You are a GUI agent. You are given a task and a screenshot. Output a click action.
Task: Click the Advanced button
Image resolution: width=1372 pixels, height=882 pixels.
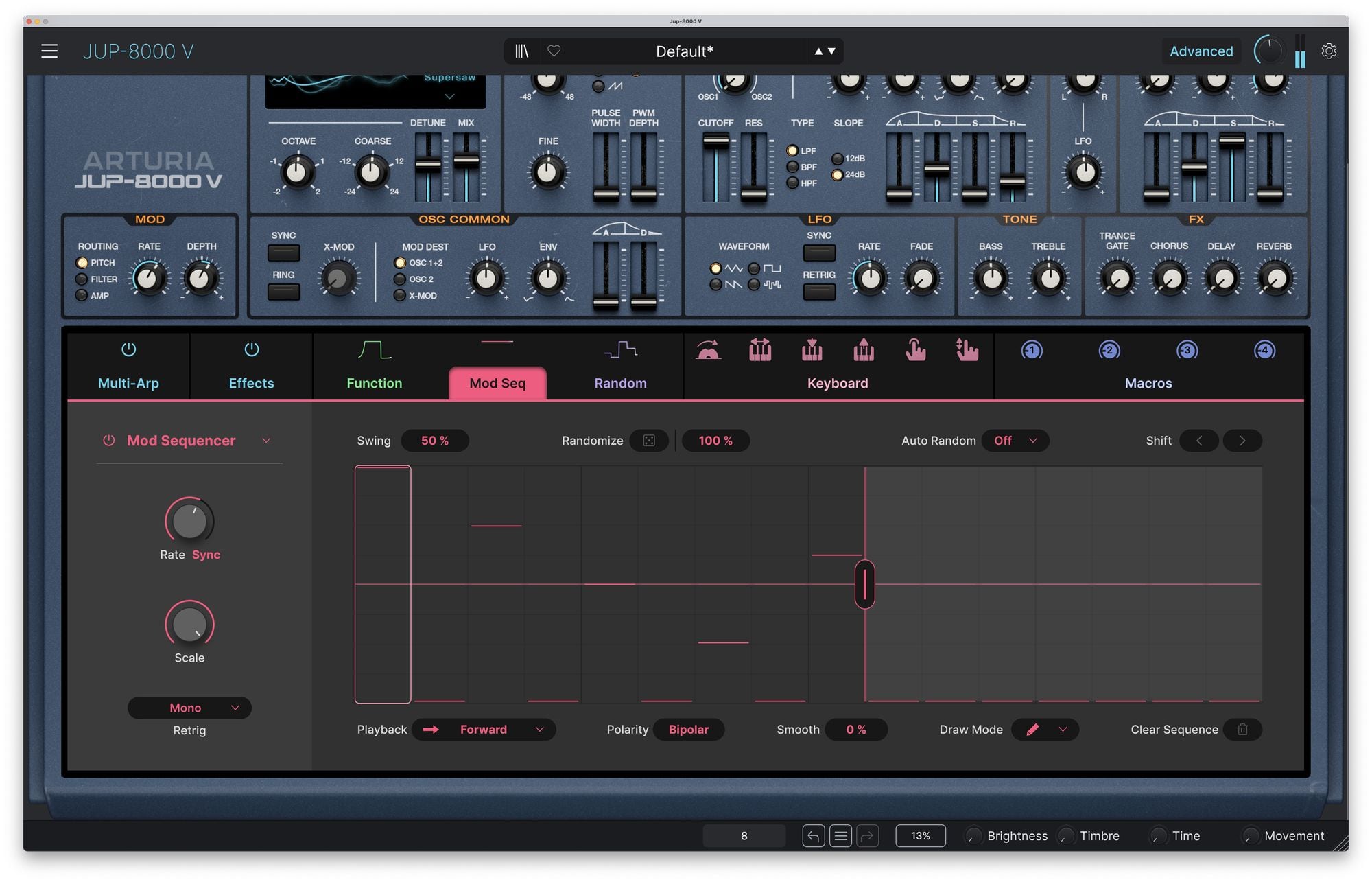[1200, 51]
